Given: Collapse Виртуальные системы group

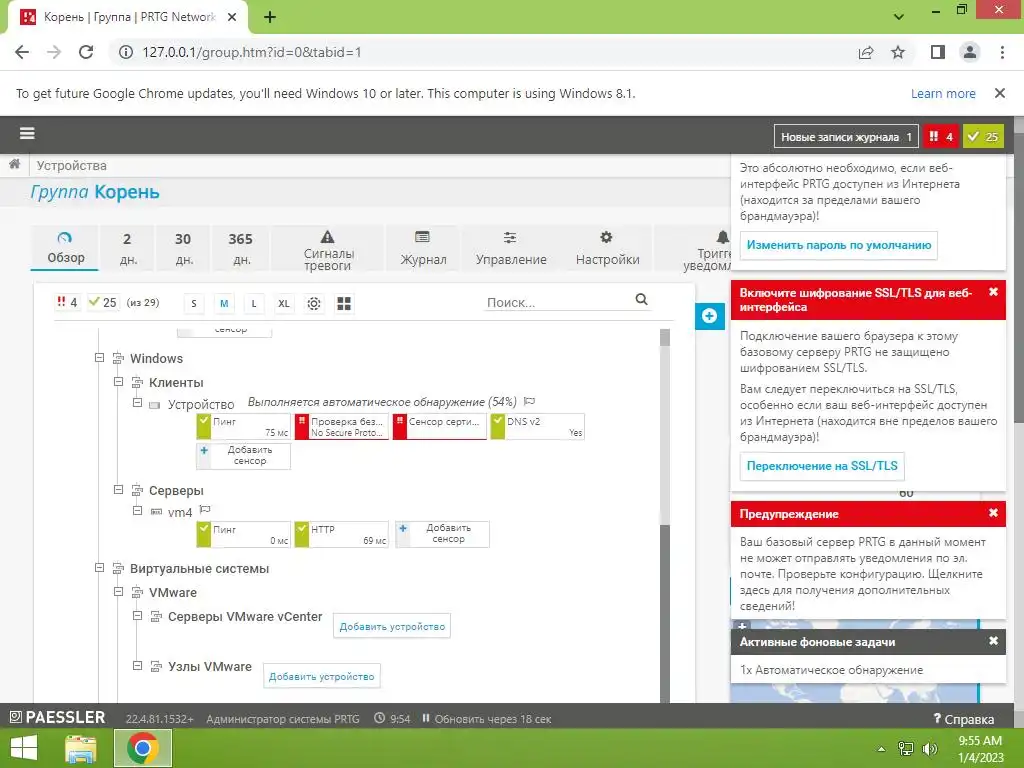Looking at the screenshot, I should [x=99, y=568].
